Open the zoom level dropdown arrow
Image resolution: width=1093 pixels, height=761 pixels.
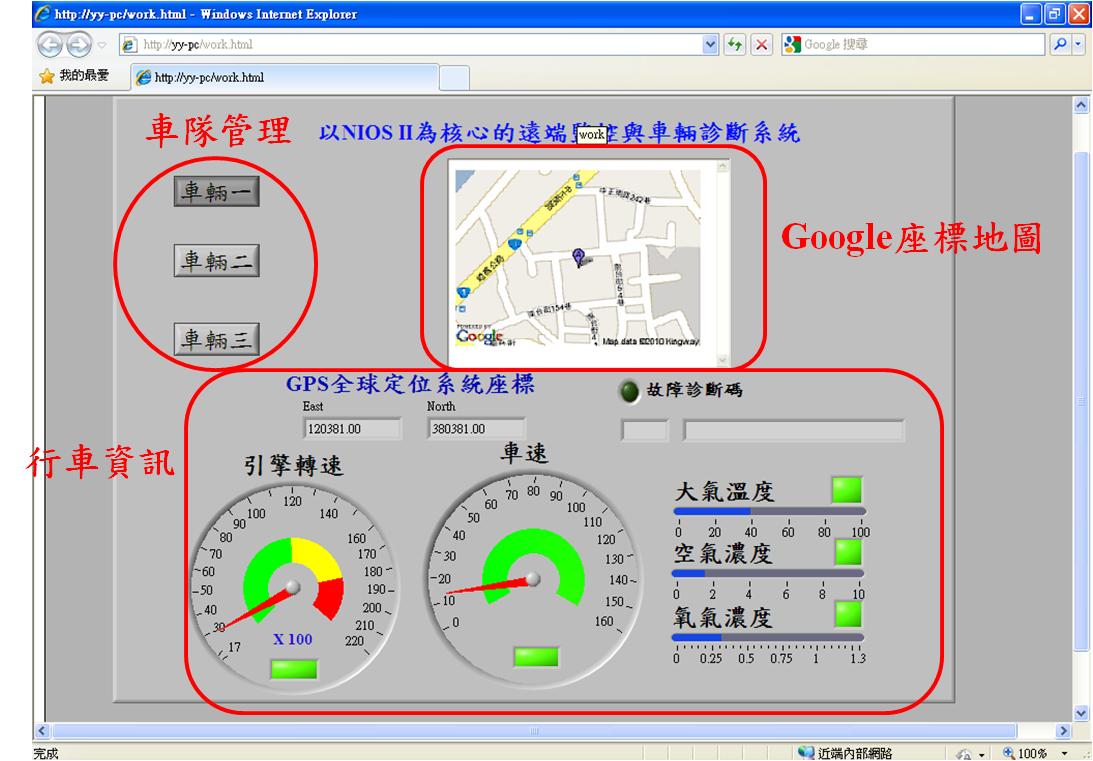[x=1064, y=753]
